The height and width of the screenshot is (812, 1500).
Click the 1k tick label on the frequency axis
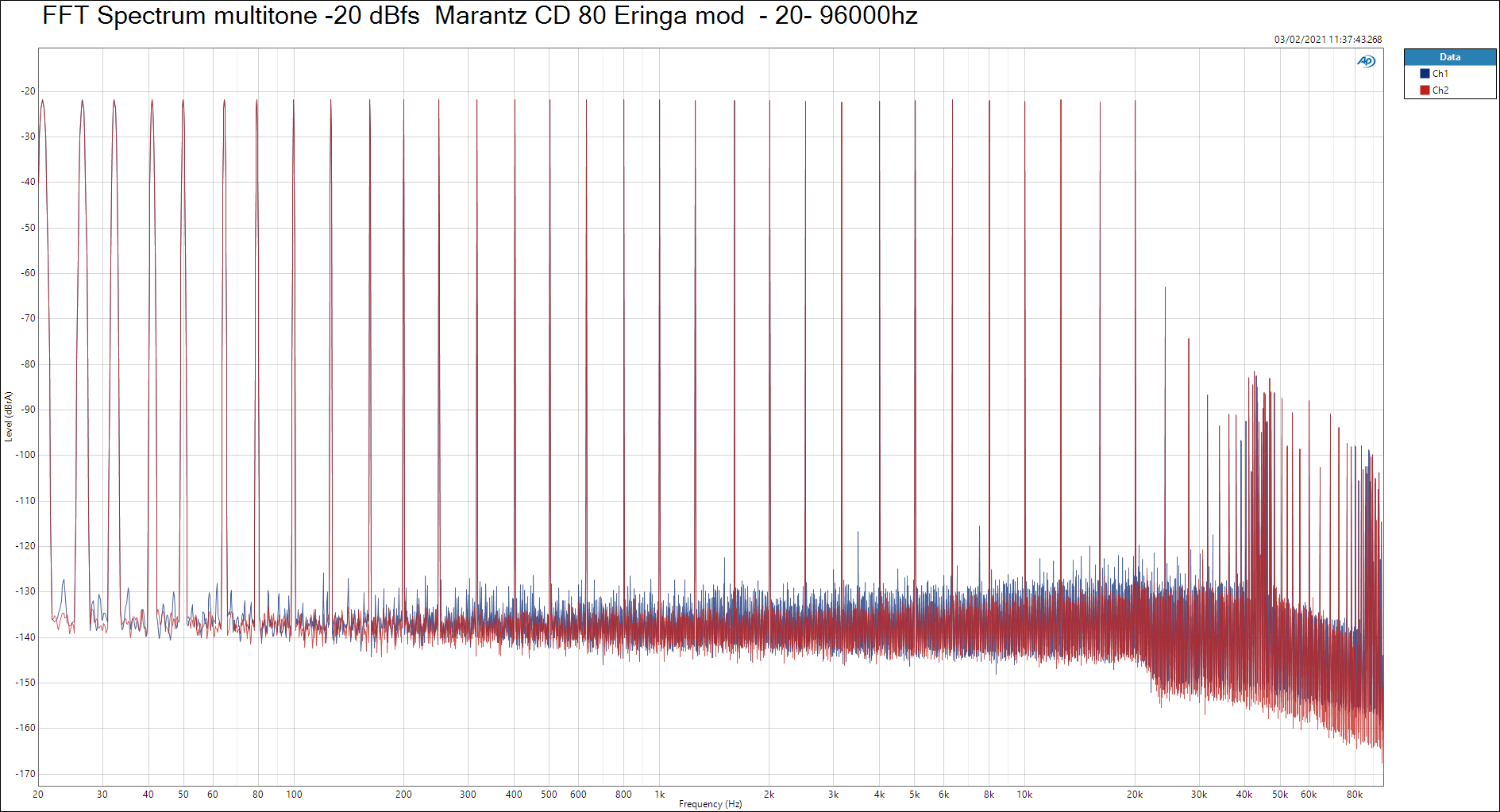659,795
